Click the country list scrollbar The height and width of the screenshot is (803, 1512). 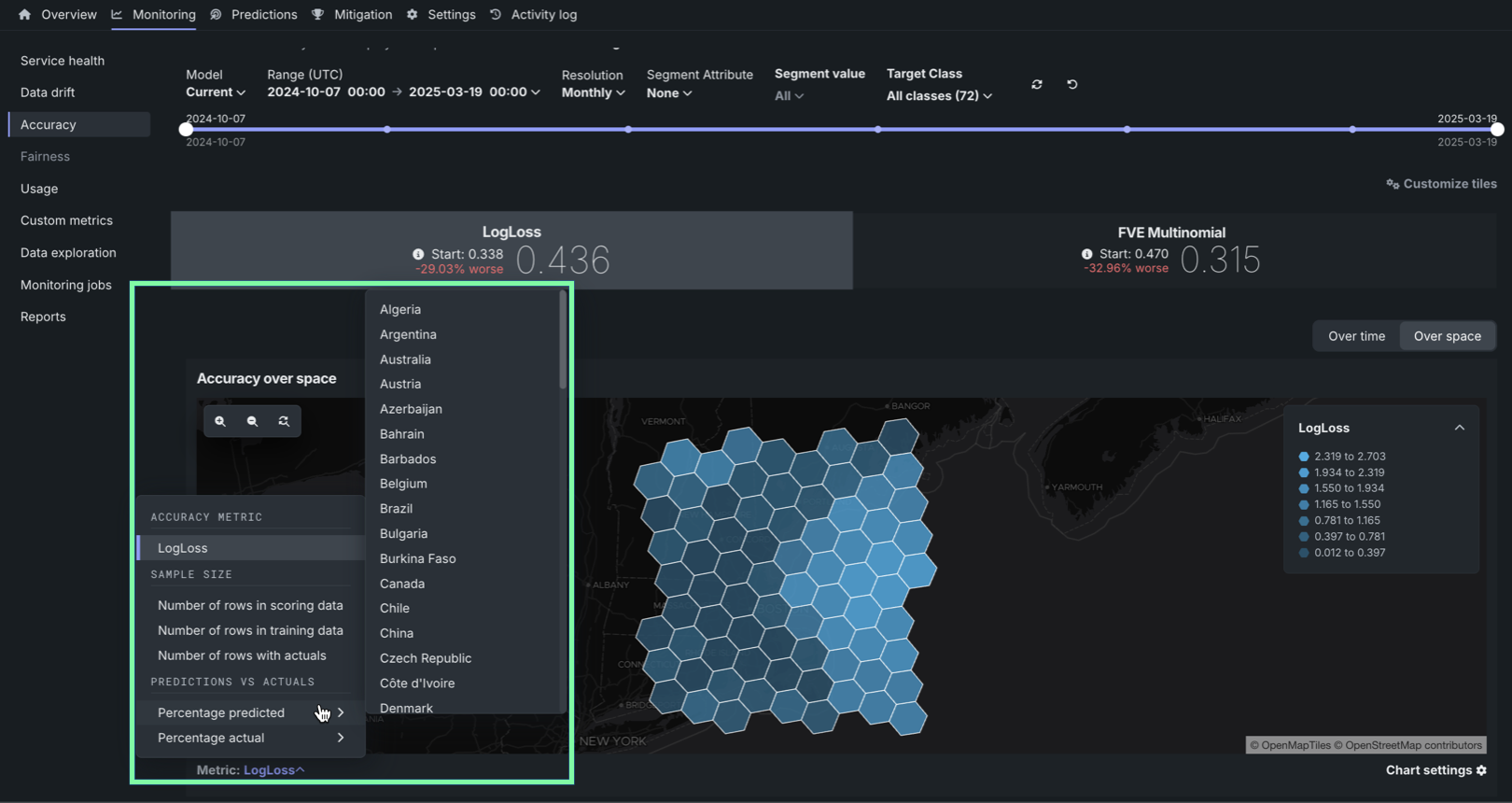coord(563,341)
